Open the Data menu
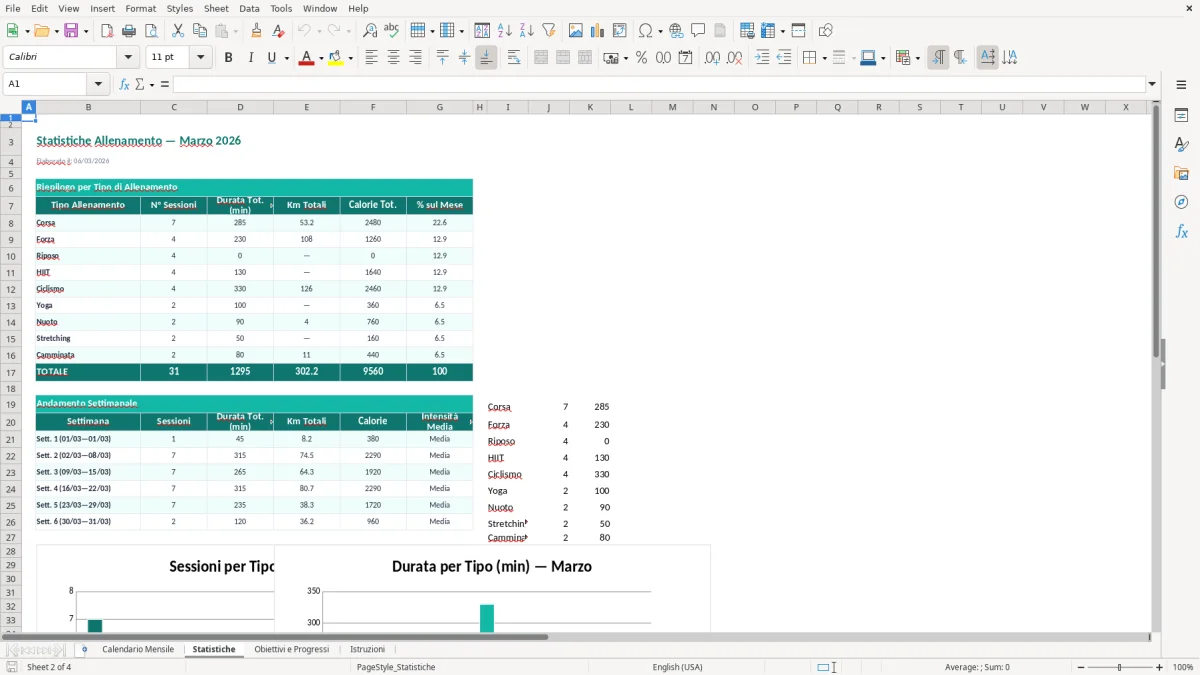The image size is (1200, 675). (x=249, y=8)
